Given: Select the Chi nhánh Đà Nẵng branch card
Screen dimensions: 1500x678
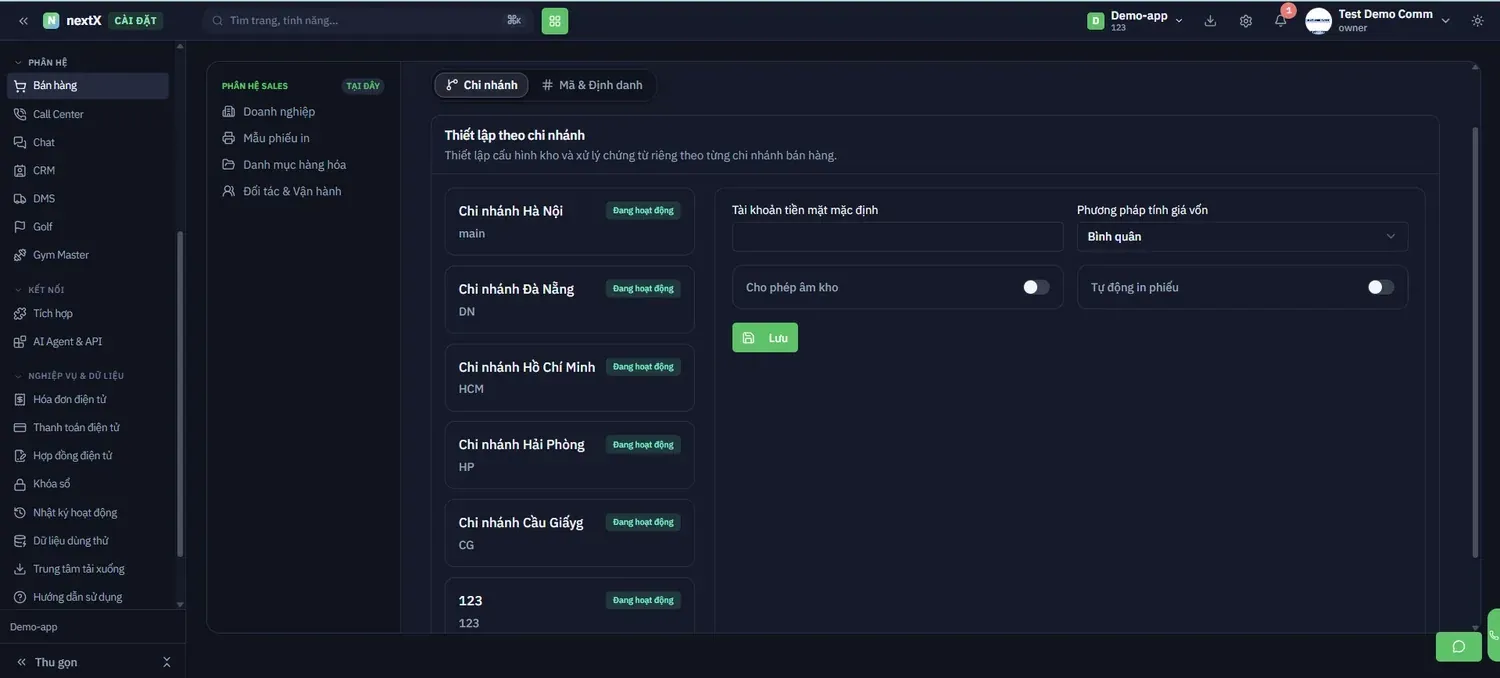Looking at the screenshot, I should [x=570, y=299].
